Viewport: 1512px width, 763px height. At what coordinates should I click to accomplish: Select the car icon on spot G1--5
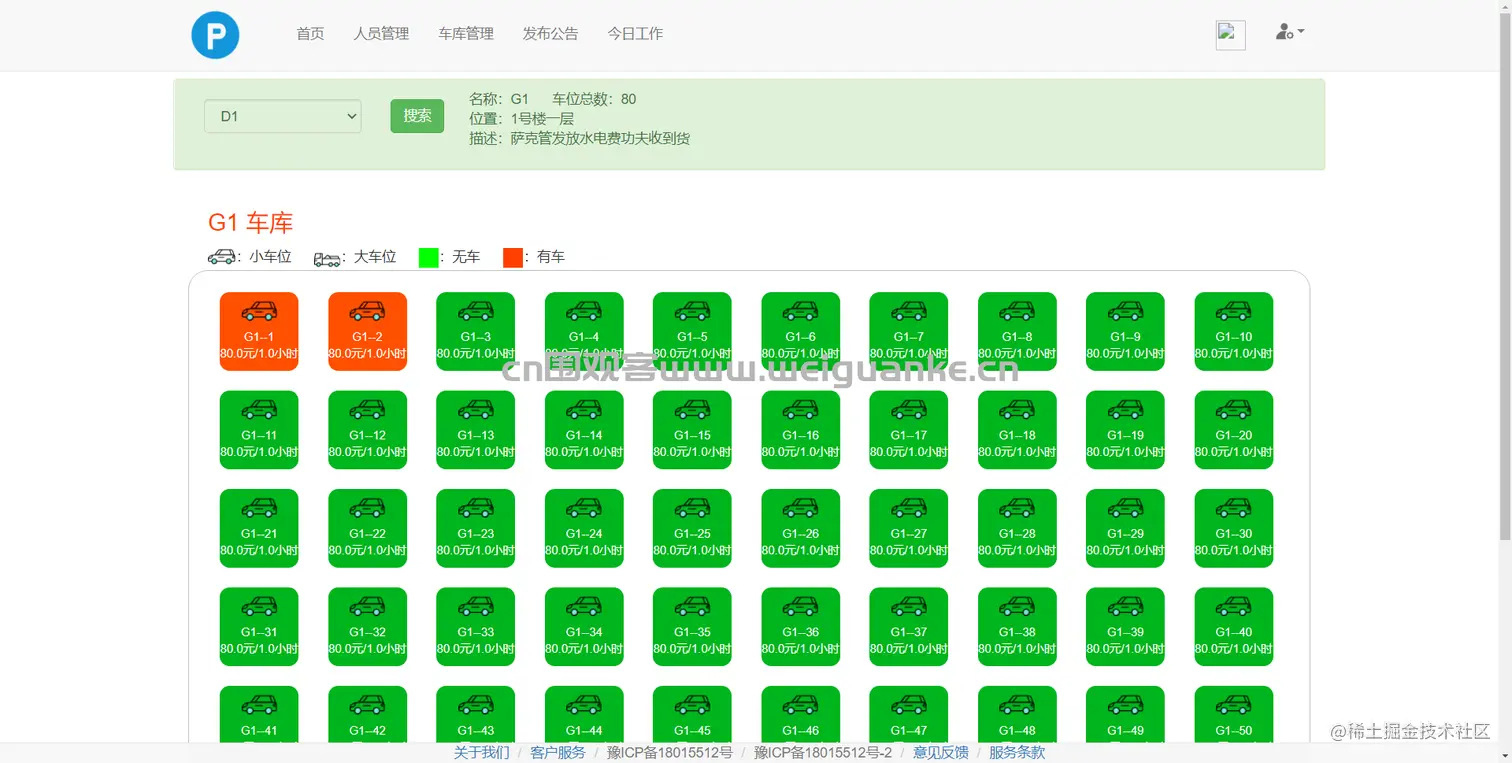point(692,312)
